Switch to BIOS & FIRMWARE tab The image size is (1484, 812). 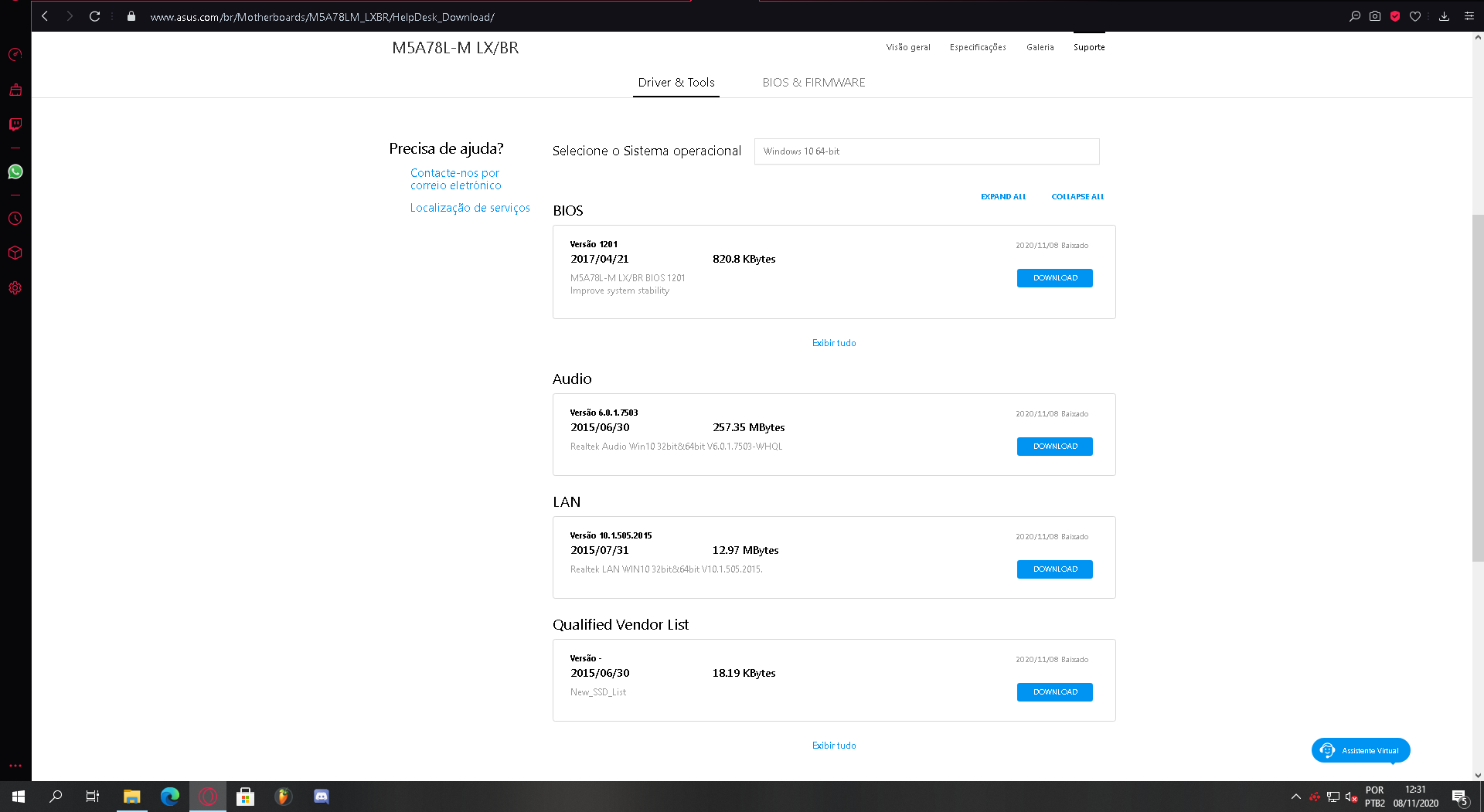point(814,83)
